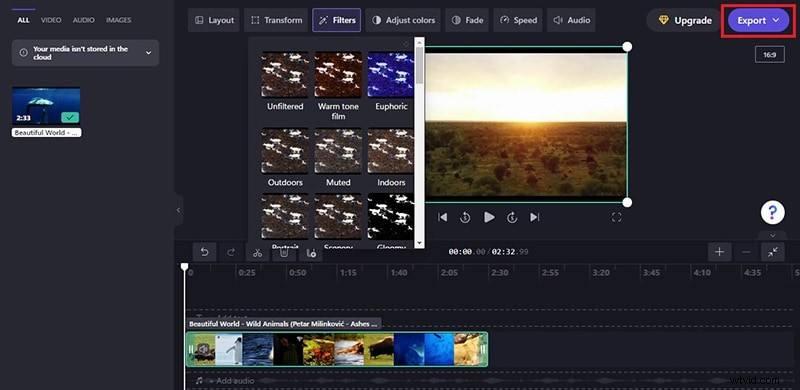Image resolution: width=800 pixels, height=390 pixels.
Task: Click the 1:15 mark on timeline ruler
Action: tap(348, 273)
